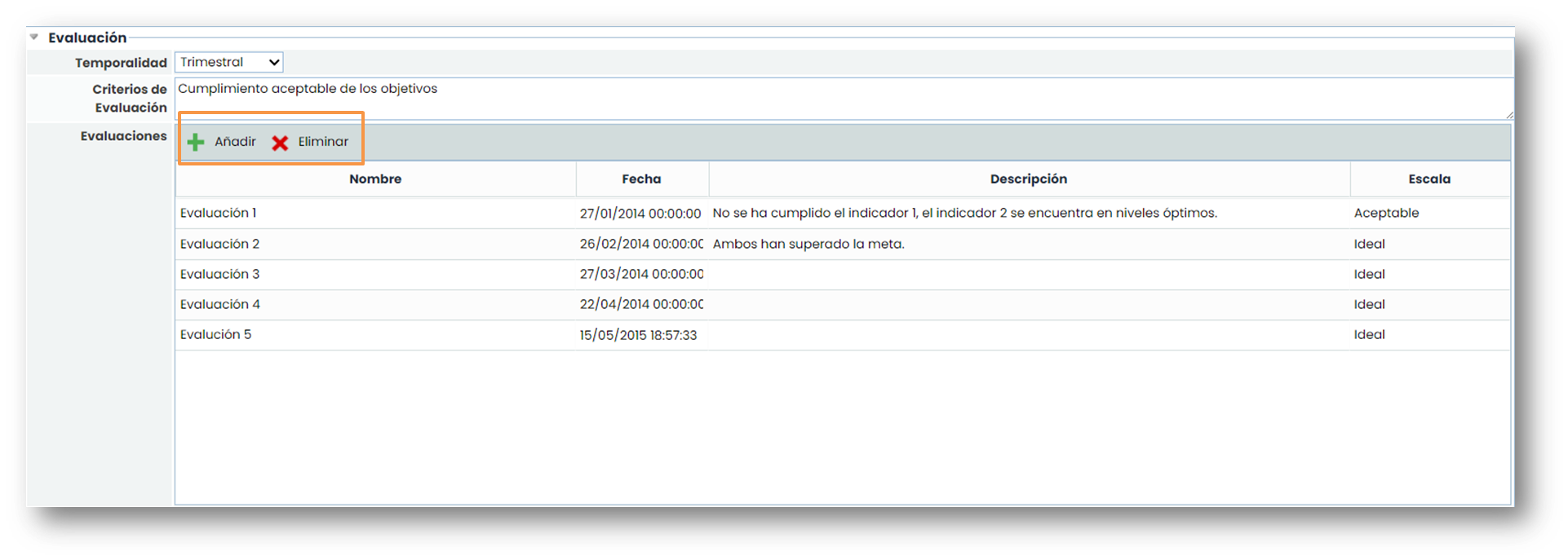
Task: Select the Evaluación 2 row name
Action: point(219,244)
